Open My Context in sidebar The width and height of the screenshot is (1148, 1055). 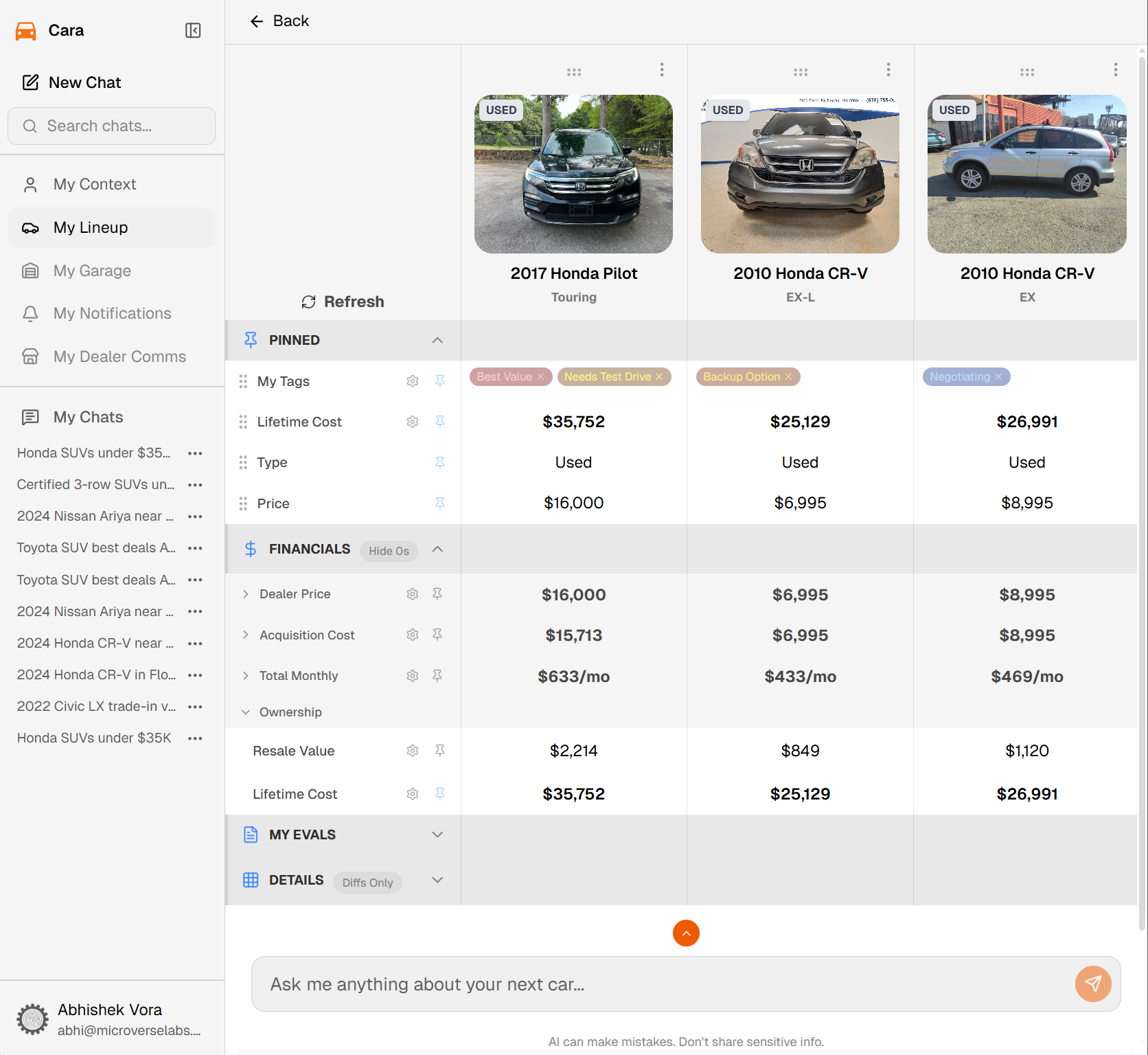[111, 184]
